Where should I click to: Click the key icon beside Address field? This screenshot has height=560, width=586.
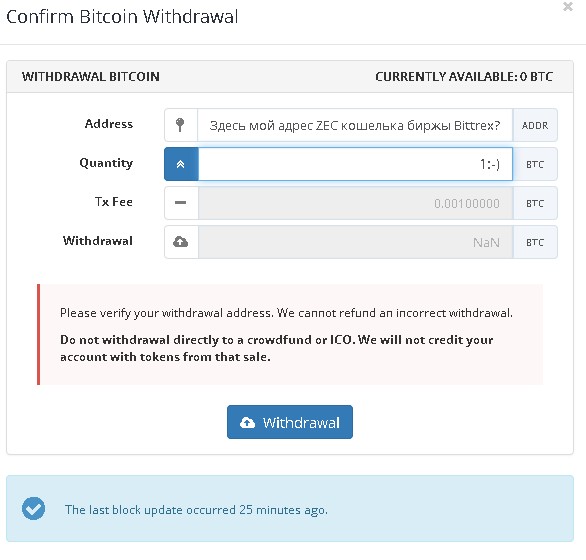coord(180,125)
